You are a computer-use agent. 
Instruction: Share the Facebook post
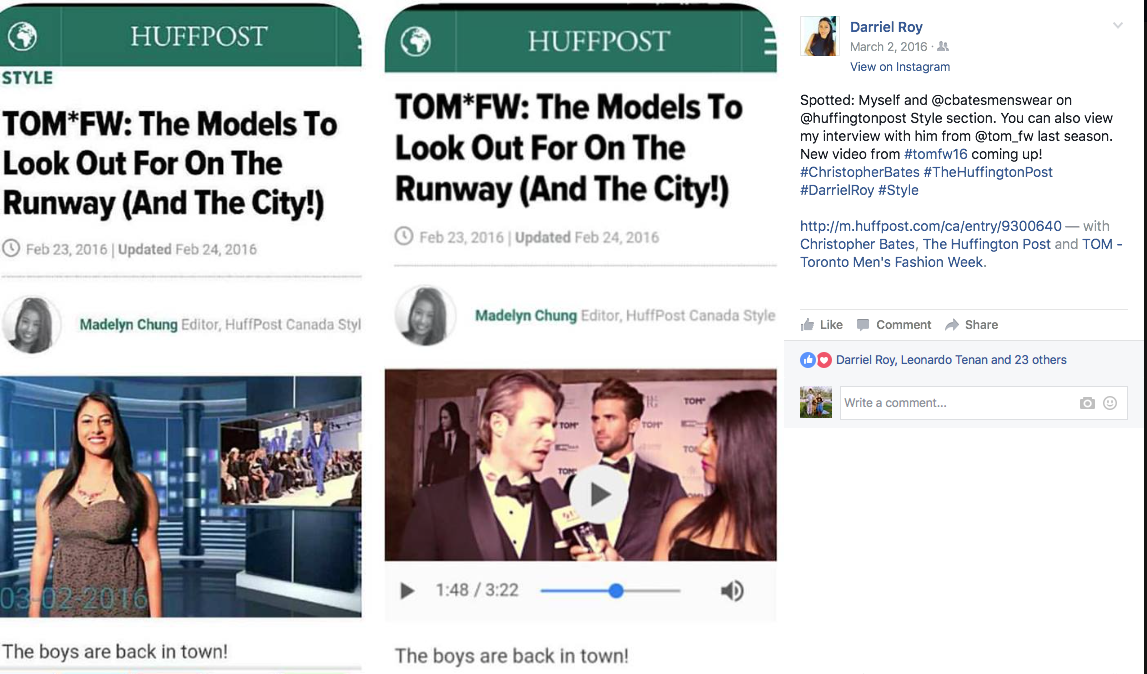point(971,325)
